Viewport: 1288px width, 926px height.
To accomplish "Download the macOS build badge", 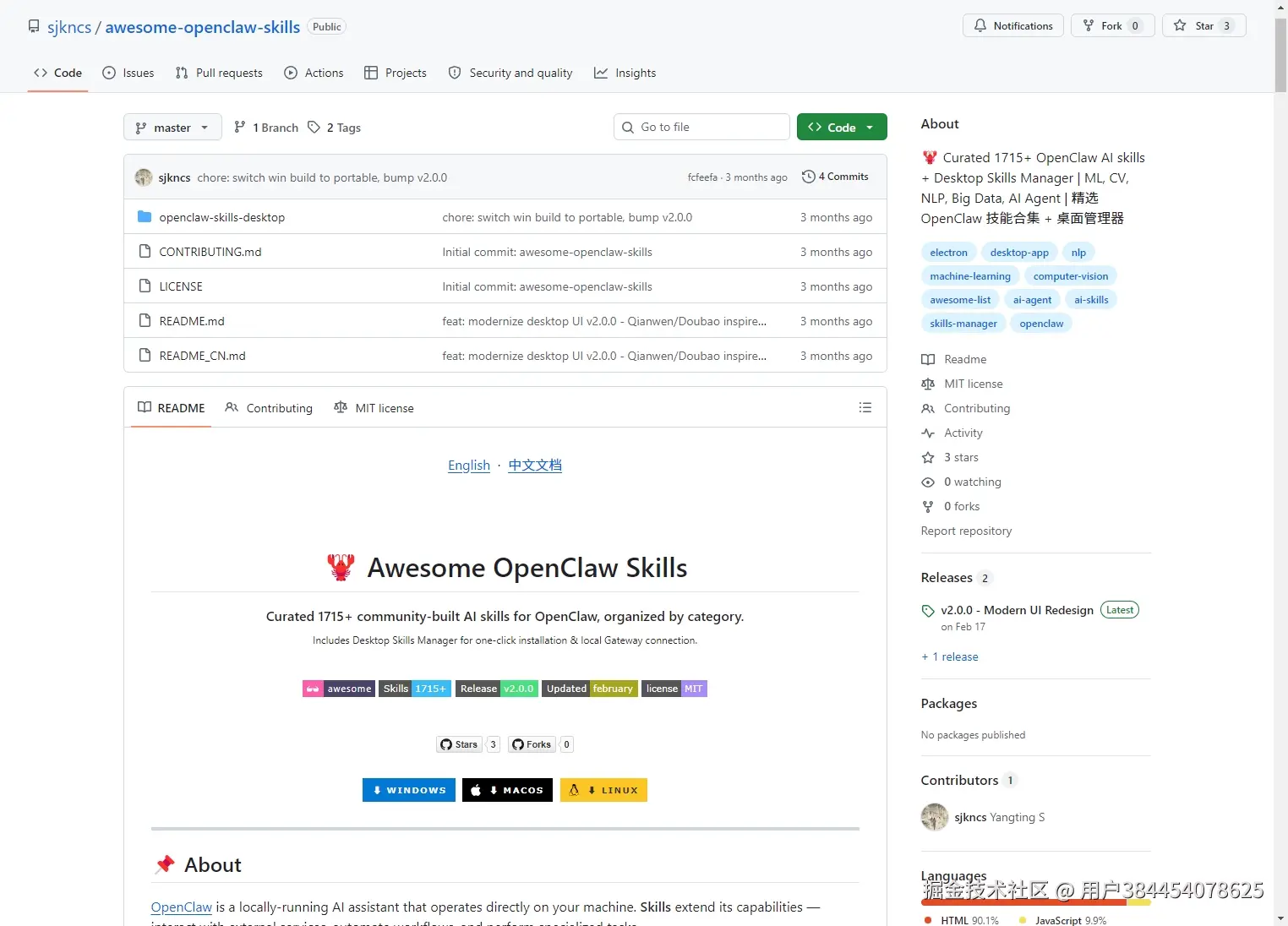I will 507,790.
